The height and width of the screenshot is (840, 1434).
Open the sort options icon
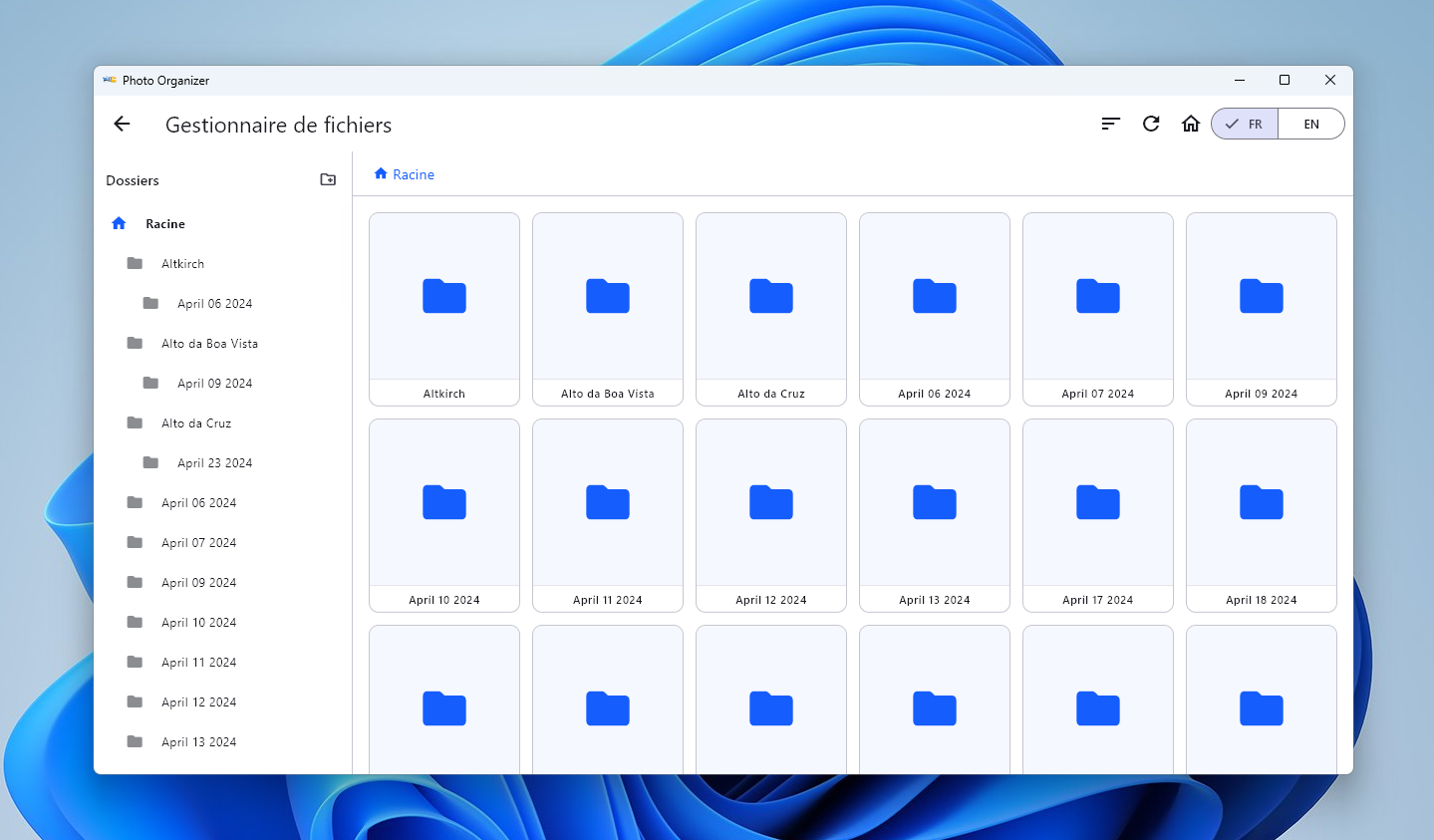pos(1110,124)
